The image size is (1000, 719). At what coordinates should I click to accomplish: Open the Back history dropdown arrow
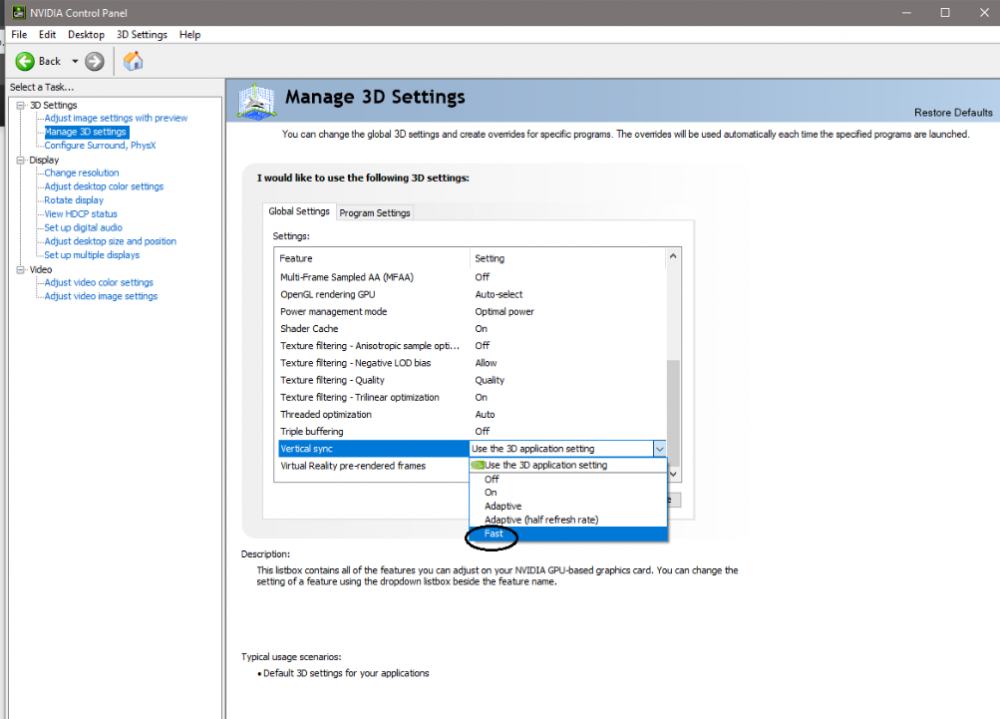click(x=75, y=61)
